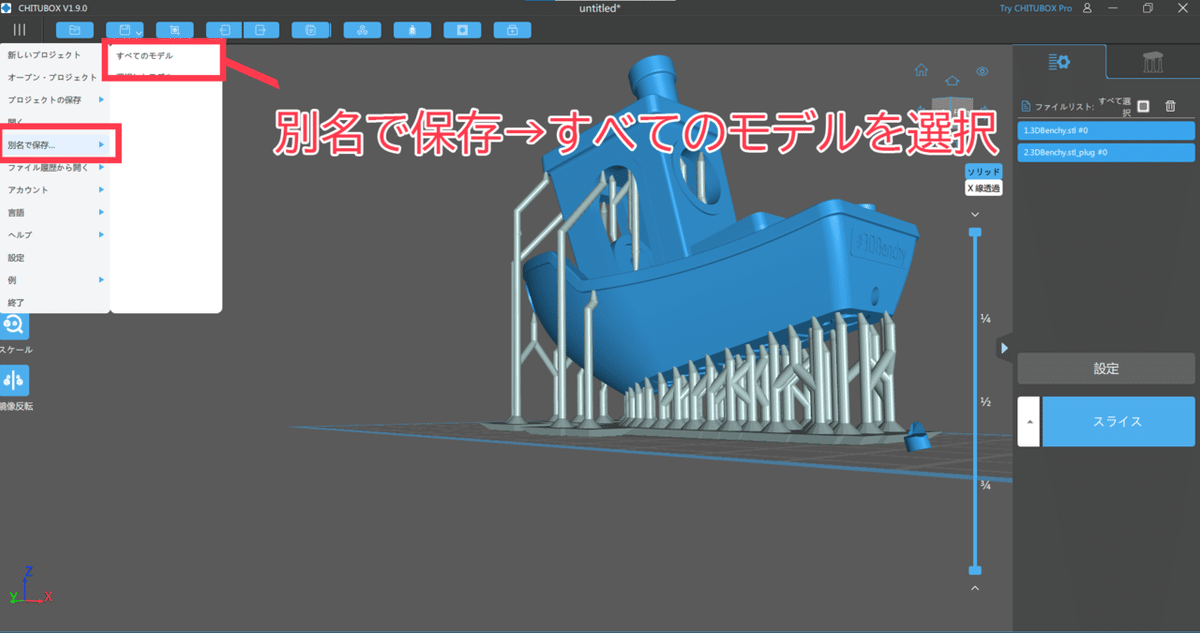The height and width of the screenshot is (633, 1200).
Task: Collapse the right panel with the arrow
Action: [x=1004, y=348]
